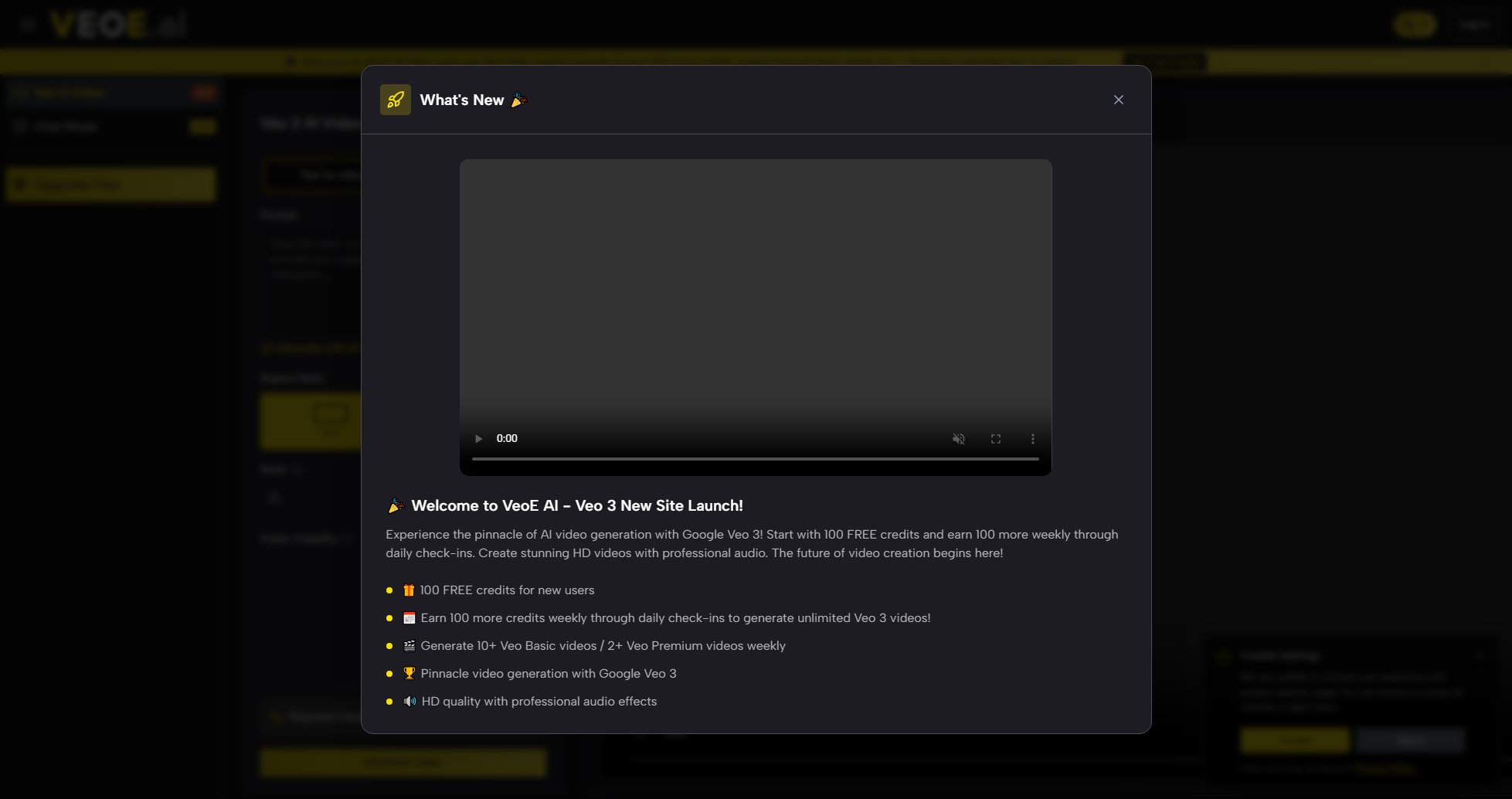Click the party popper beside What's New
Image resolution: width=1512 pixels, height=799 pixels.
coord(519,100)
